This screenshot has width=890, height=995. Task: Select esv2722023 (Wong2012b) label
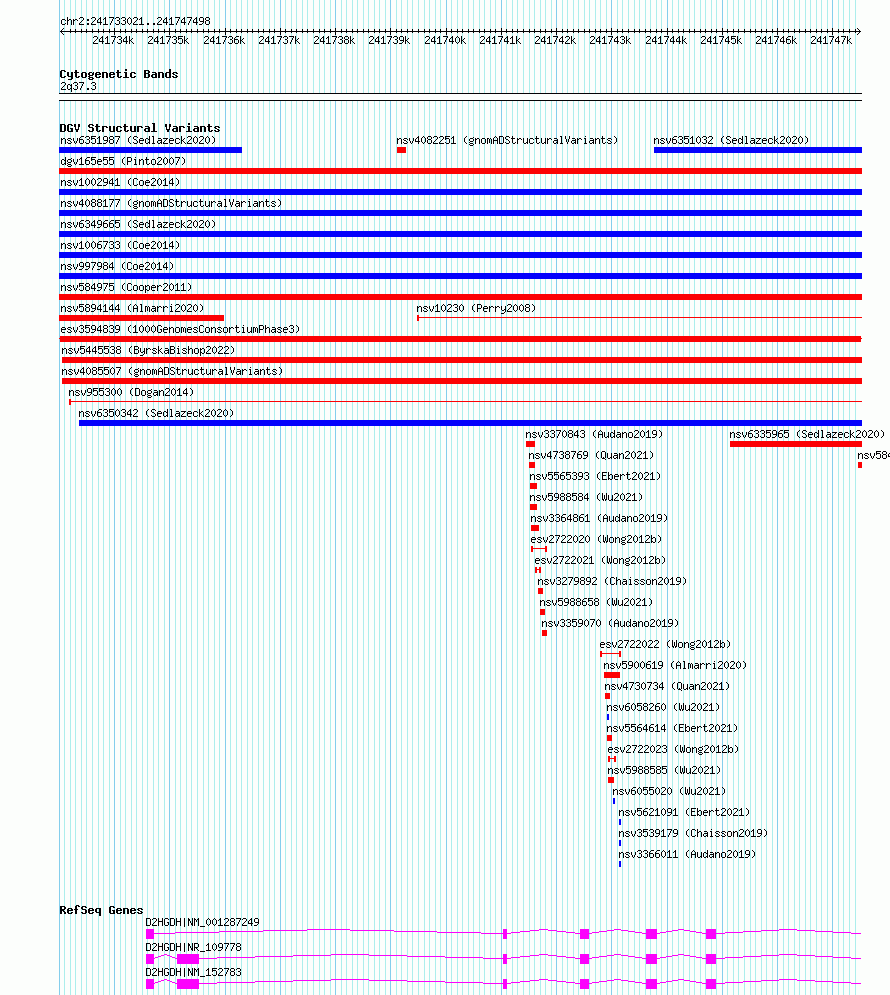[674, 749]
